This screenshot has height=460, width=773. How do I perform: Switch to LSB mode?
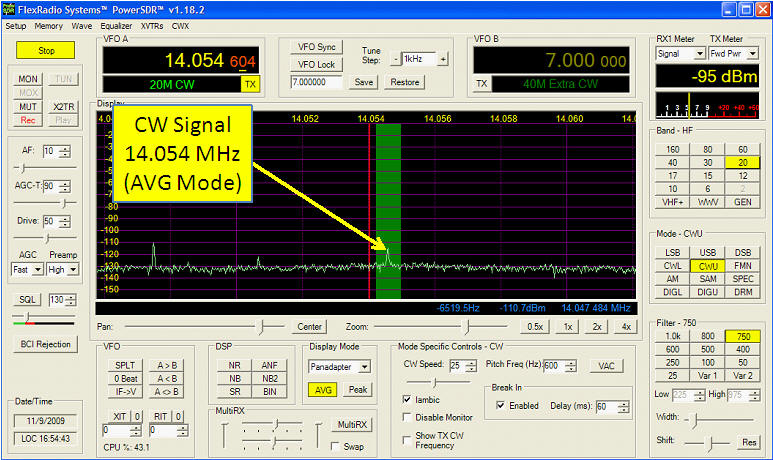[x=672, y=252]
